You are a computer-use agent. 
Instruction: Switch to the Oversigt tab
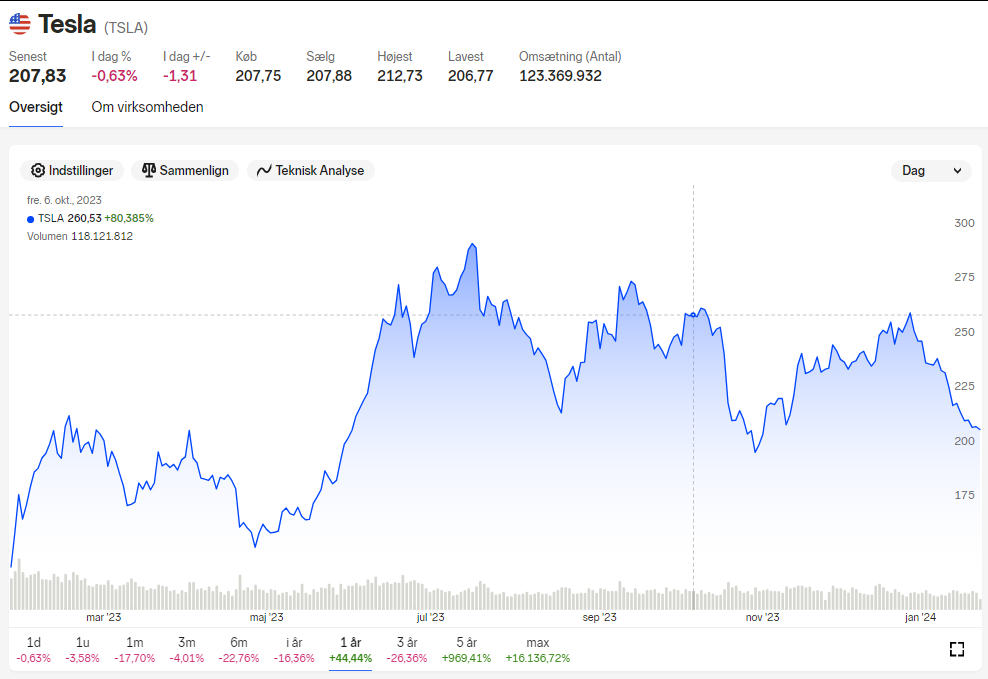[36, 107]
